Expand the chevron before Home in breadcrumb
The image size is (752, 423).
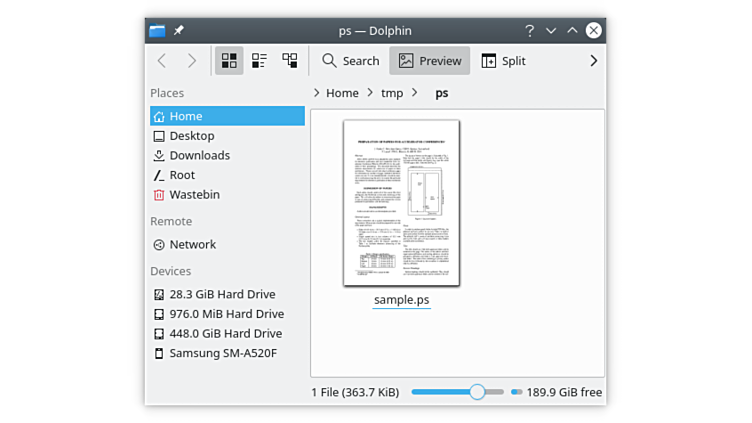[x=317, y=93]
